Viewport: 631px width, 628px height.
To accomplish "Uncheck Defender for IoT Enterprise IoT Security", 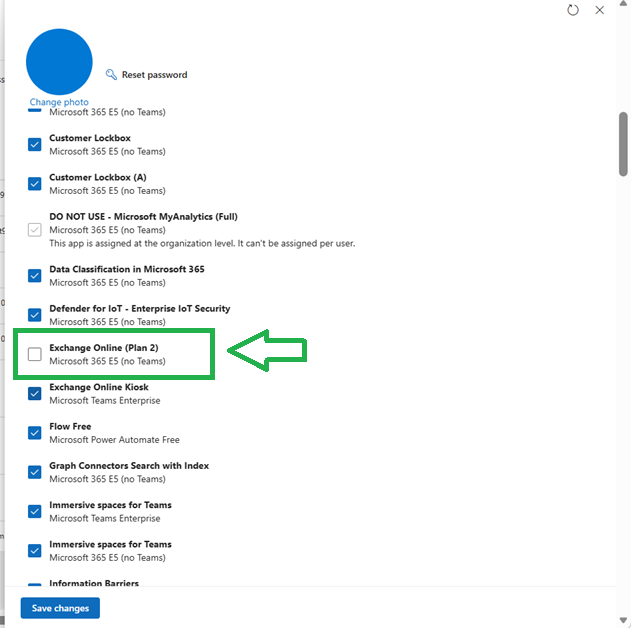I will pyautogui.click(x=35, y=315).
